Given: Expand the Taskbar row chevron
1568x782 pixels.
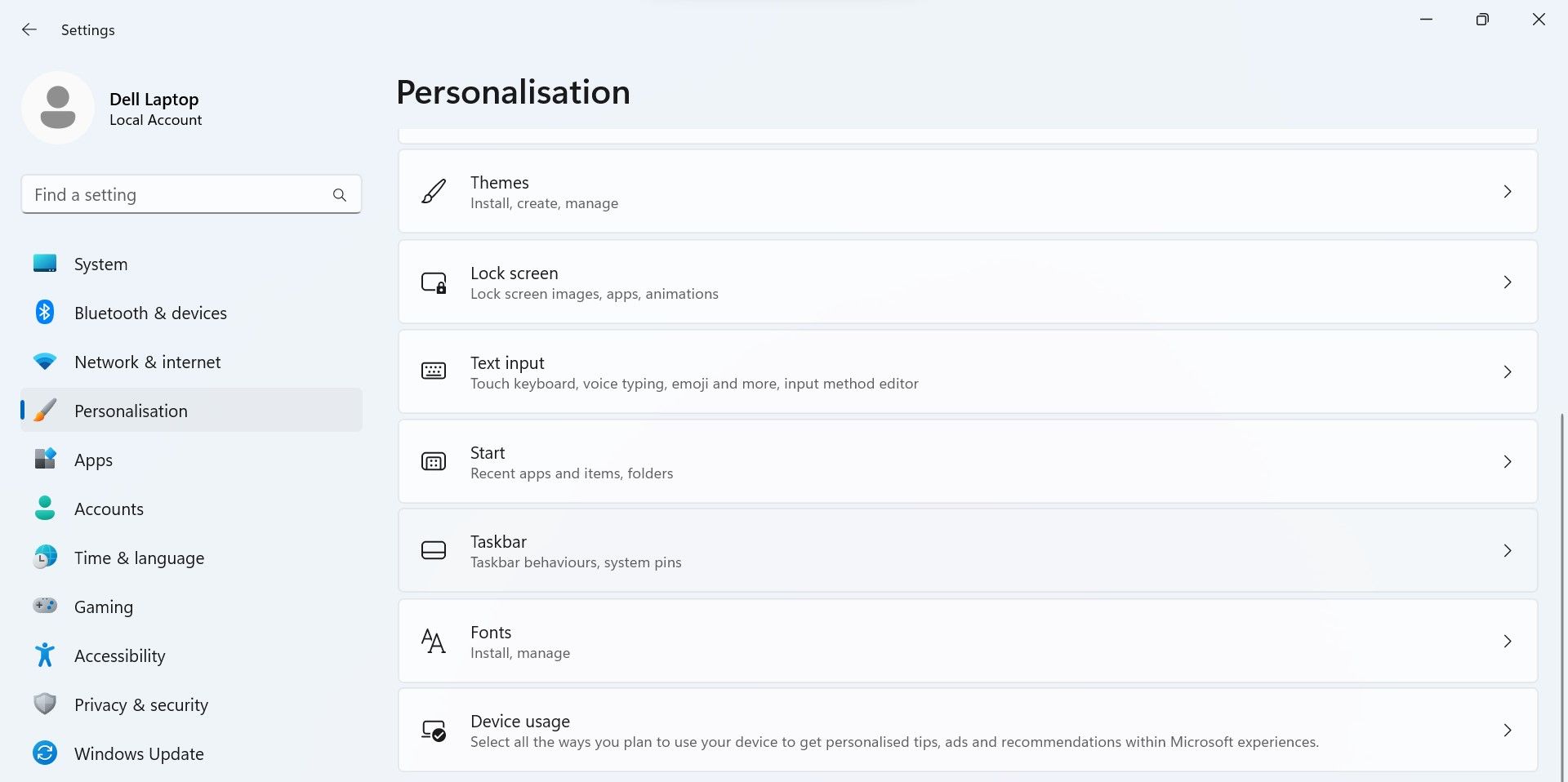Looking at the screenshot, I should pos(1508,551).
